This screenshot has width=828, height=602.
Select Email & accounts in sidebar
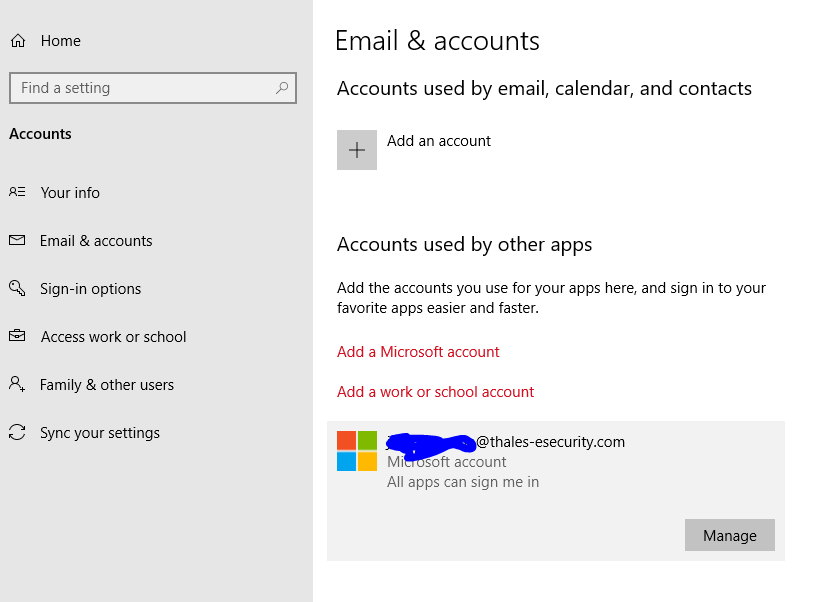(x=96, y=241)
